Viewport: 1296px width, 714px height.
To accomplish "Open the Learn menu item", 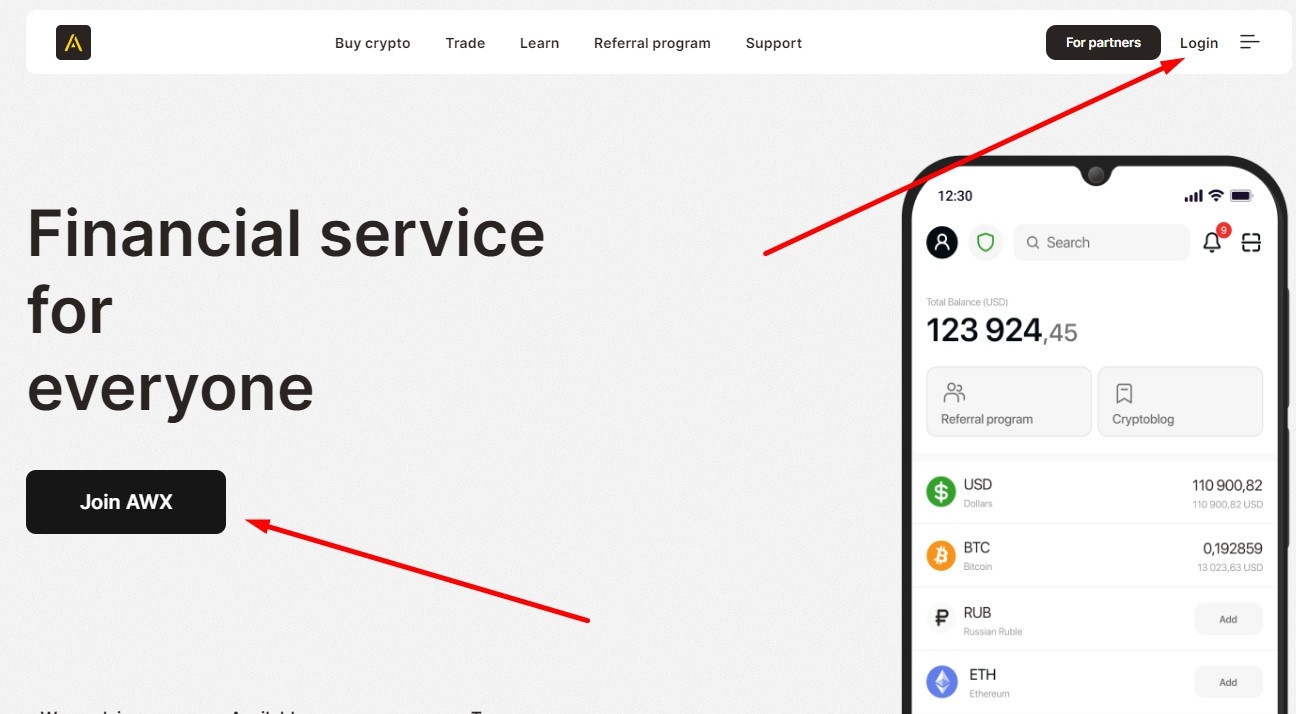I will [x=539, y=43].
